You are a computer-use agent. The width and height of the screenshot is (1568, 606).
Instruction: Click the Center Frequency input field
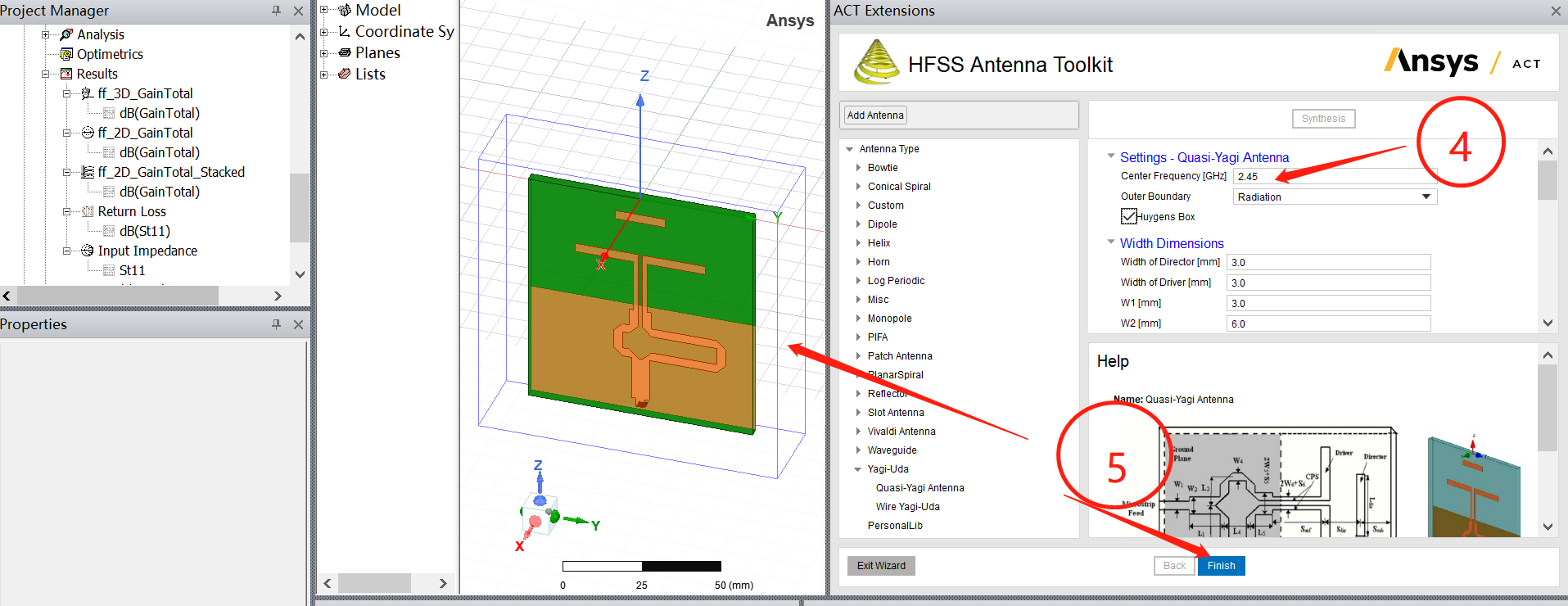click(x=1335, y=176)
